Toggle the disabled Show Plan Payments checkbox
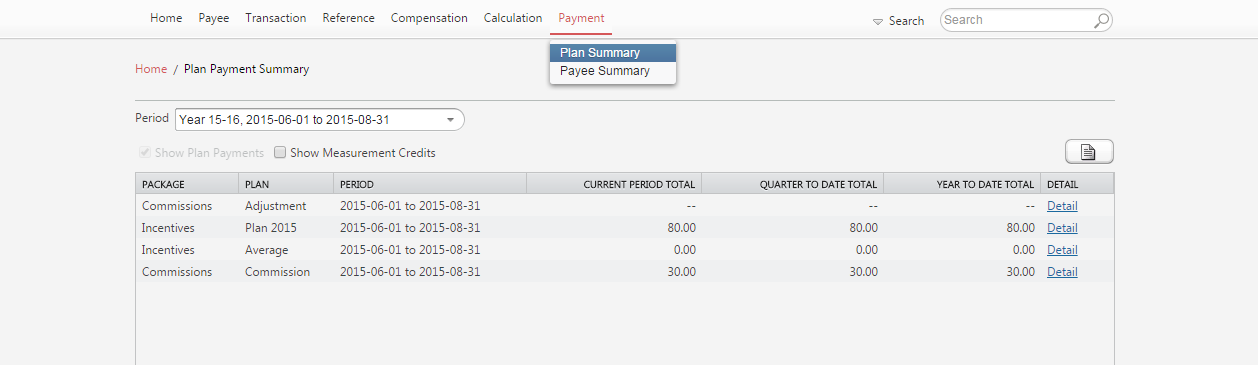Viewport: 1258px width, 365px height. pos(145,153)
